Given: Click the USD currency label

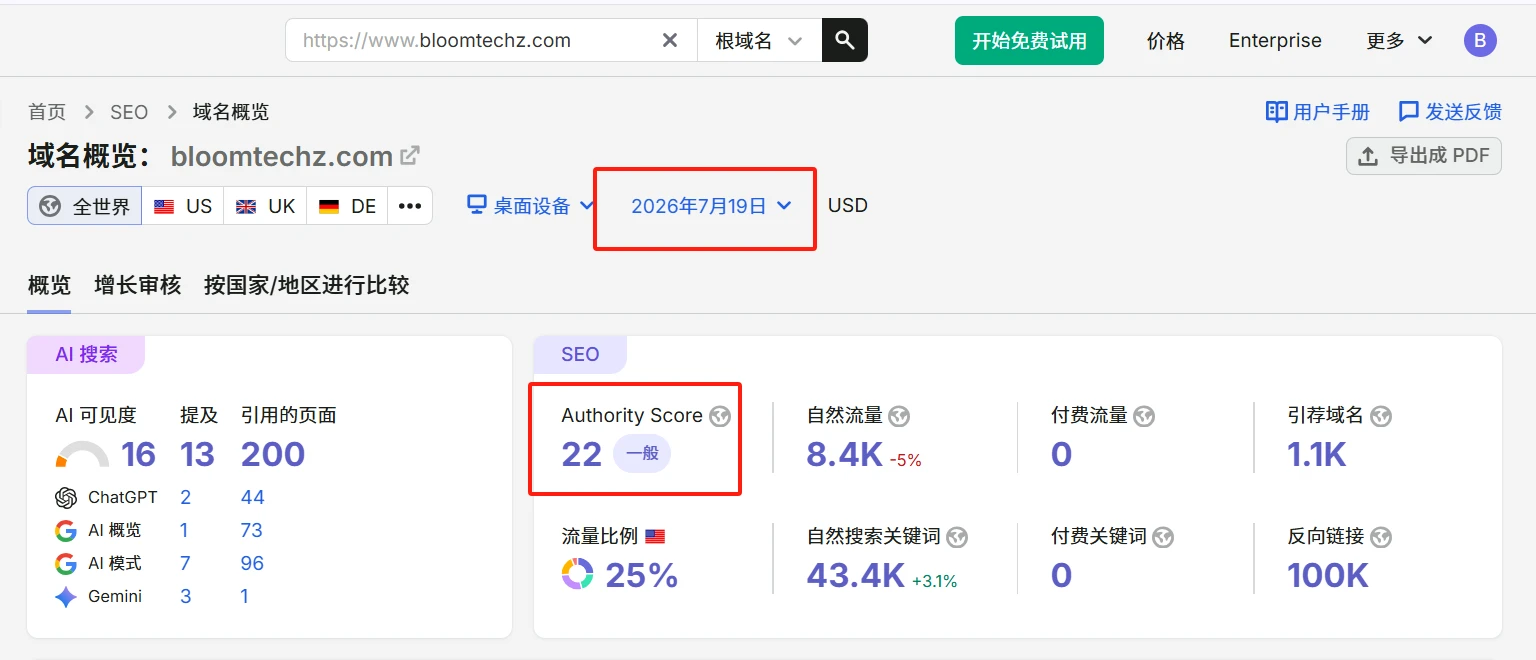Looking at the screenshot, I should click(x=848, y=206).
